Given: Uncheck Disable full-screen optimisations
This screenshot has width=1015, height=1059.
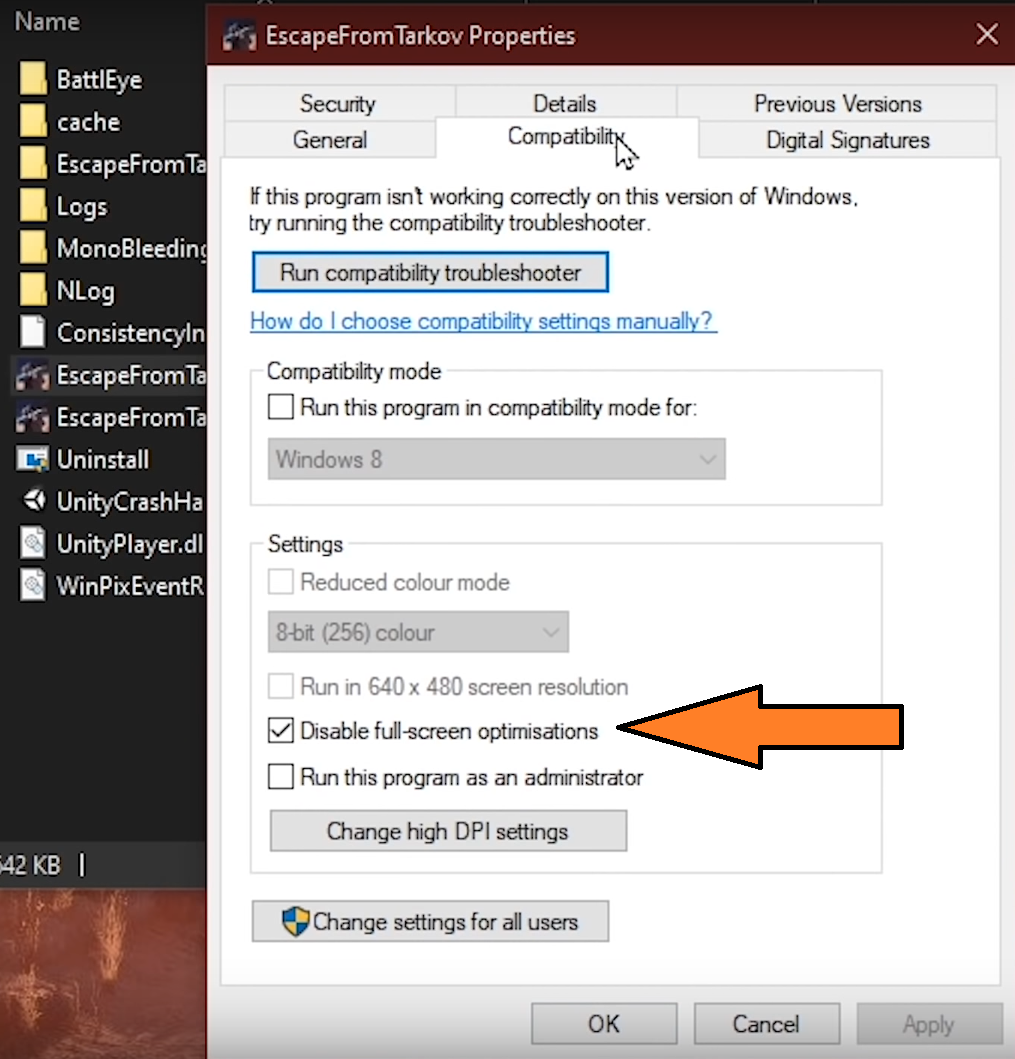Looking at the screenshot, I should coord(281,730).
